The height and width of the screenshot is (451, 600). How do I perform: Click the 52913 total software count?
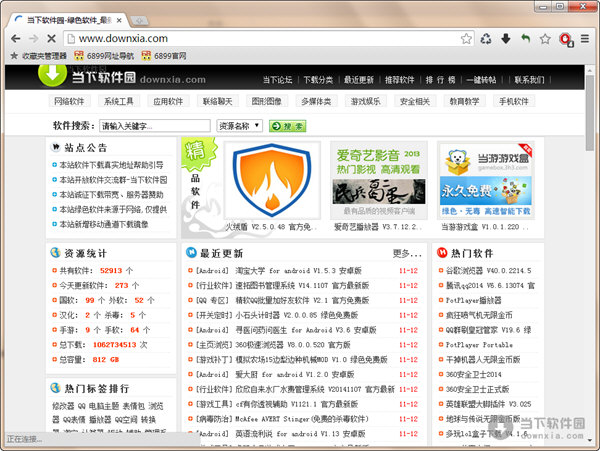[111, 271]
